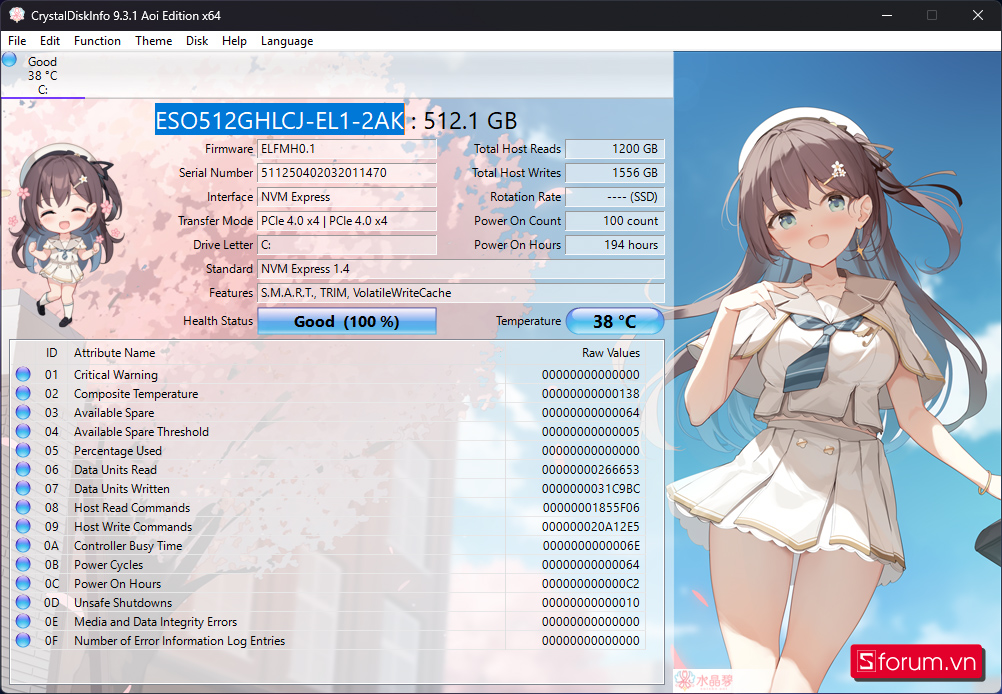Click the Raw Values column header
This screenshot has height=694, width=1002.
610,353
